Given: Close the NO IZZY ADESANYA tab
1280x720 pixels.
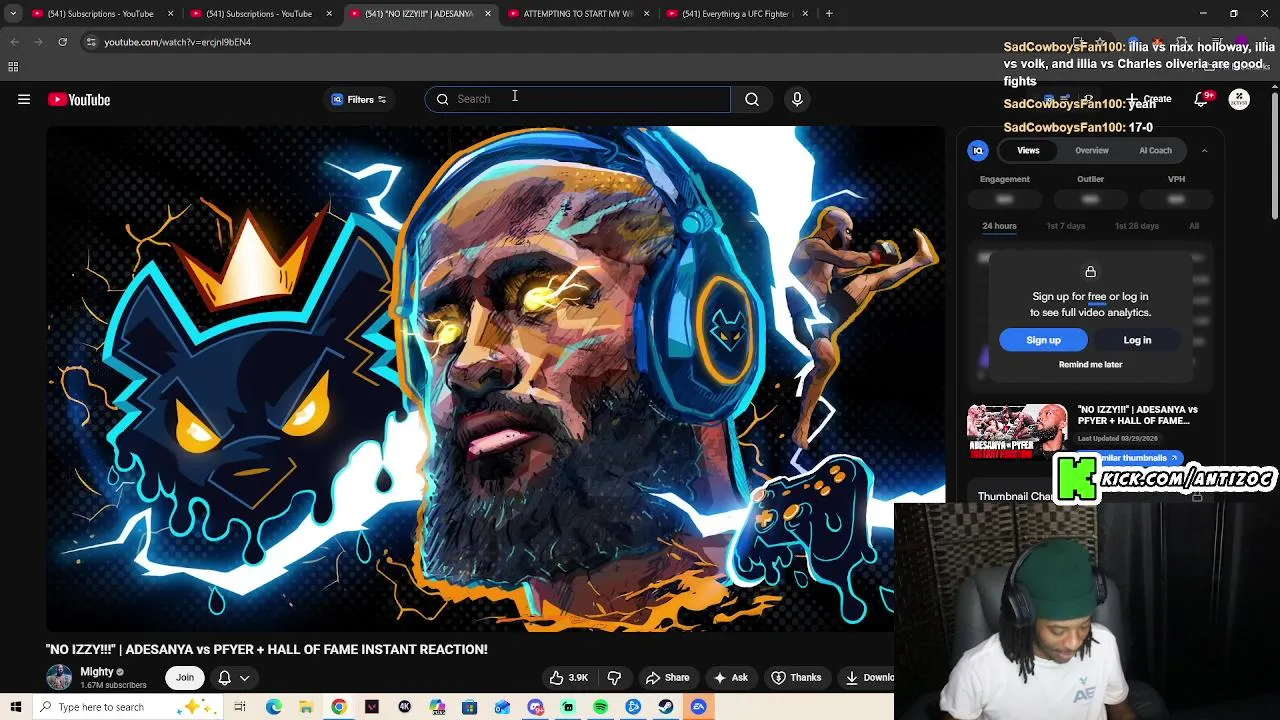Looking at the screenshot, I should pyautogui.click(x=488, y=13).
